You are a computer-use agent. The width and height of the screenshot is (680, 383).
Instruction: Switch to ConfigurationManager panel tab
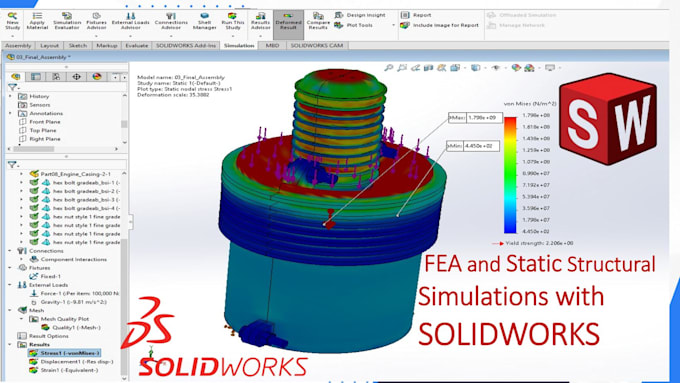(x=56, y=77)
